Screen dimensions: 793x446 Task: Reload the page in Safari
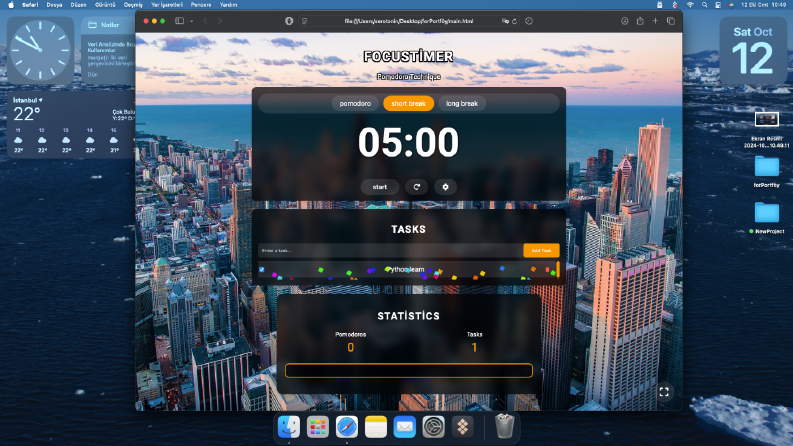(x=514, y=21)
